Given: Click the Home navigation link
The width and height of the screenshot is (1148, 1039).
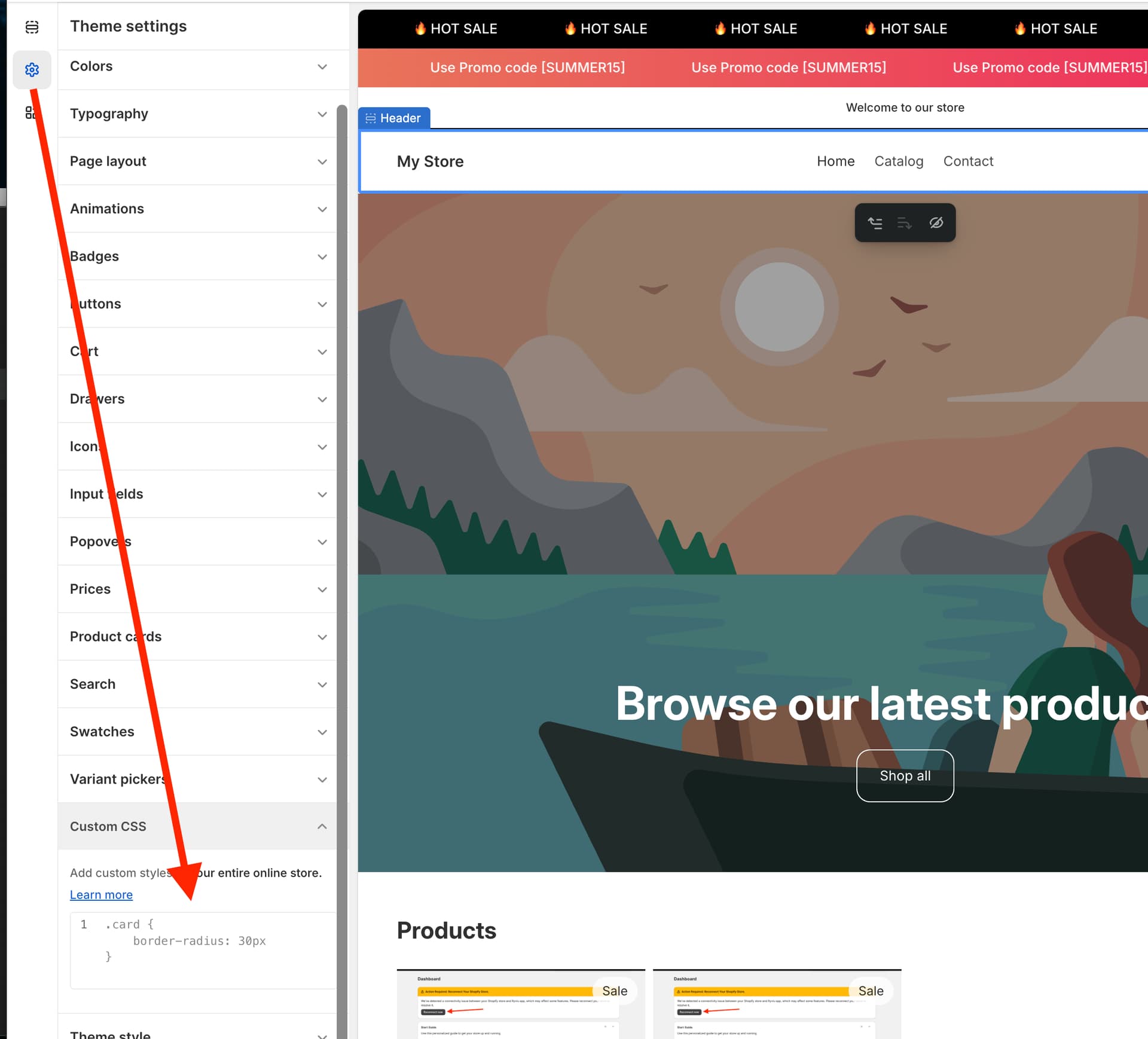Looking at the screenshot, I should coord(835,161).
